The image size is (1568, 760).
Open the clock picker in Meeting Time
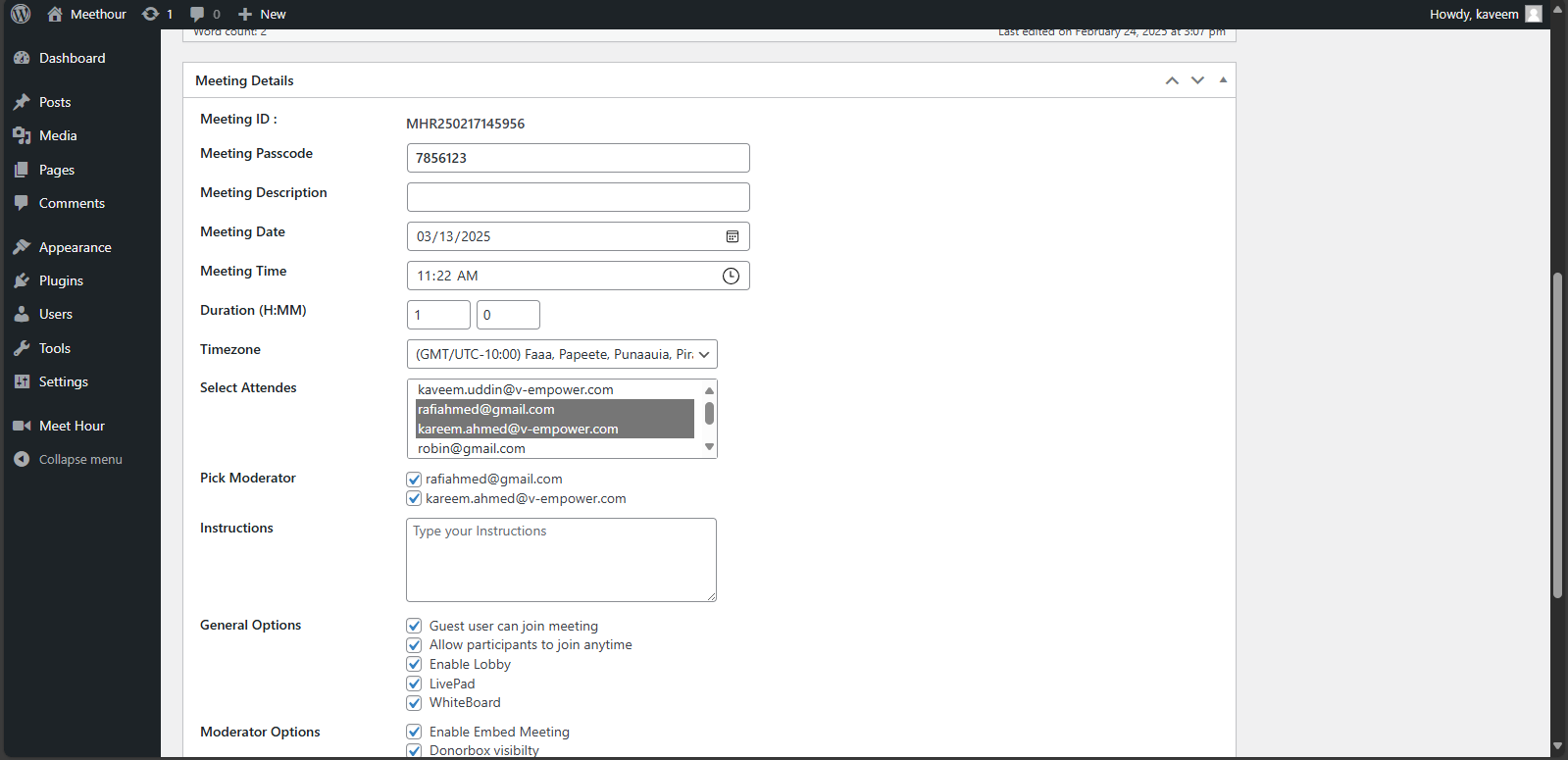731,276
